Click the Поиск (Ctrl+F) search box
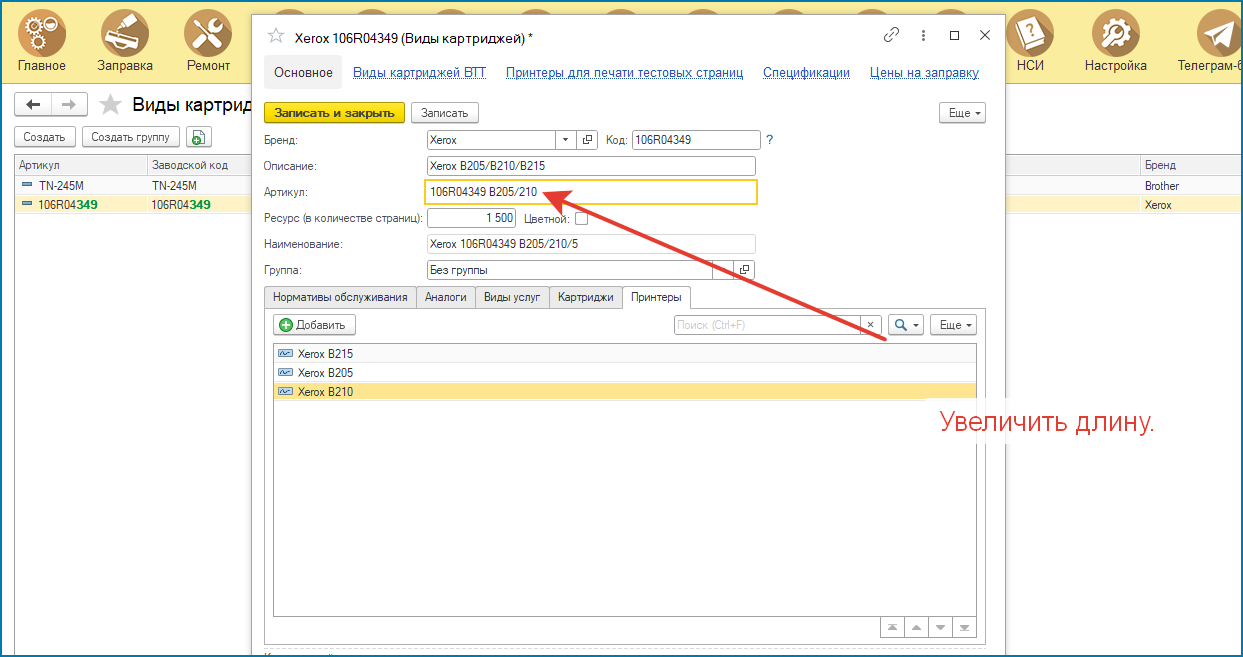 tap(768, 325)
